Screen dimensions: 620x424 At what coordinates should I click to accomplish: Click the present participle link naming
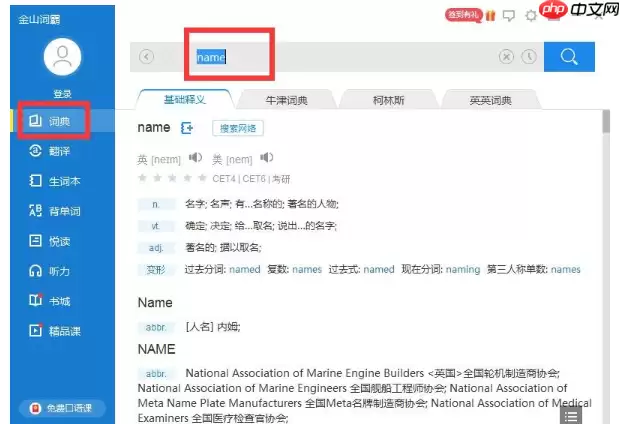[463, 269]
